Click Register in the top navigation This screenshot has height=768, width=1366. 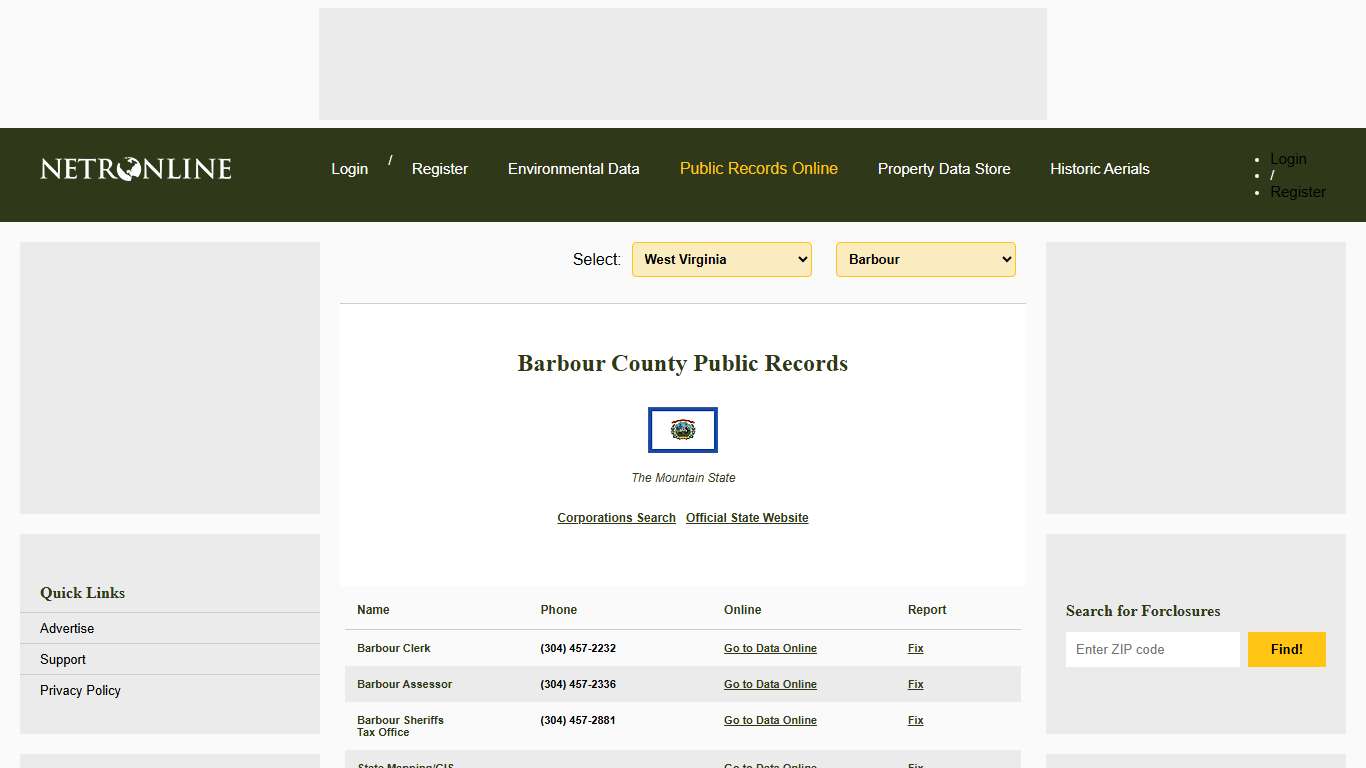439,168
